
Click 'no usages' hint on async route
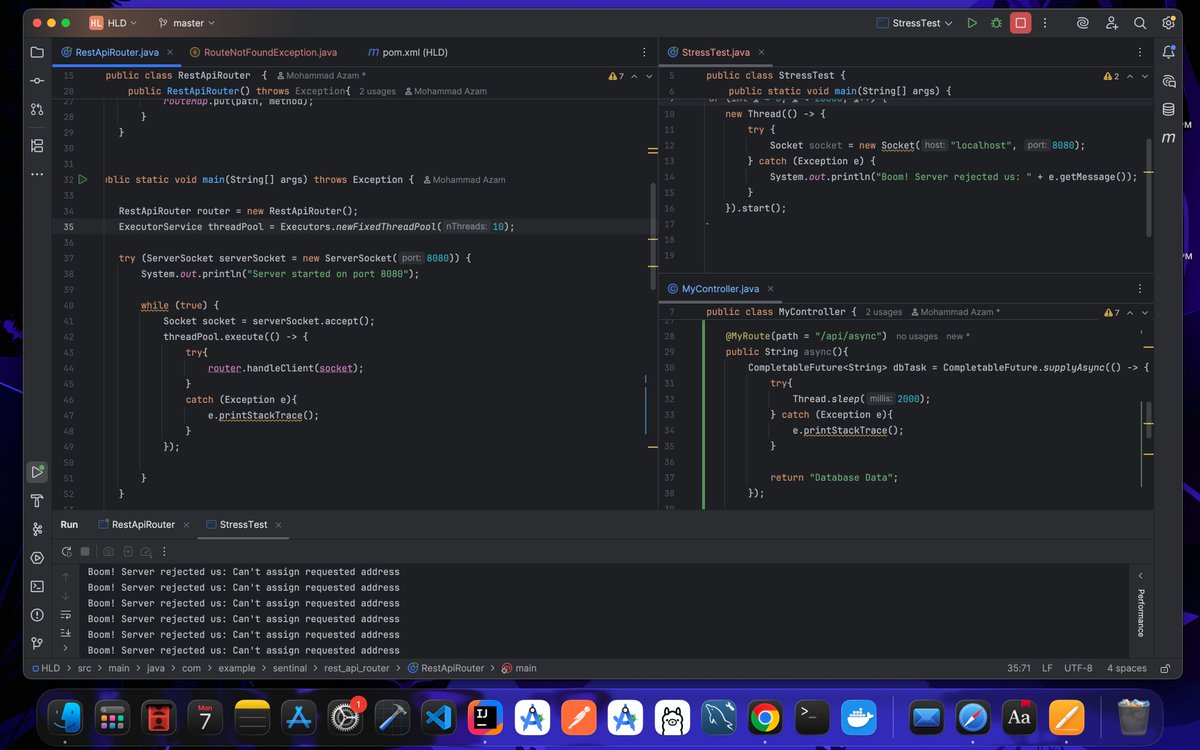tap(917, 336)
